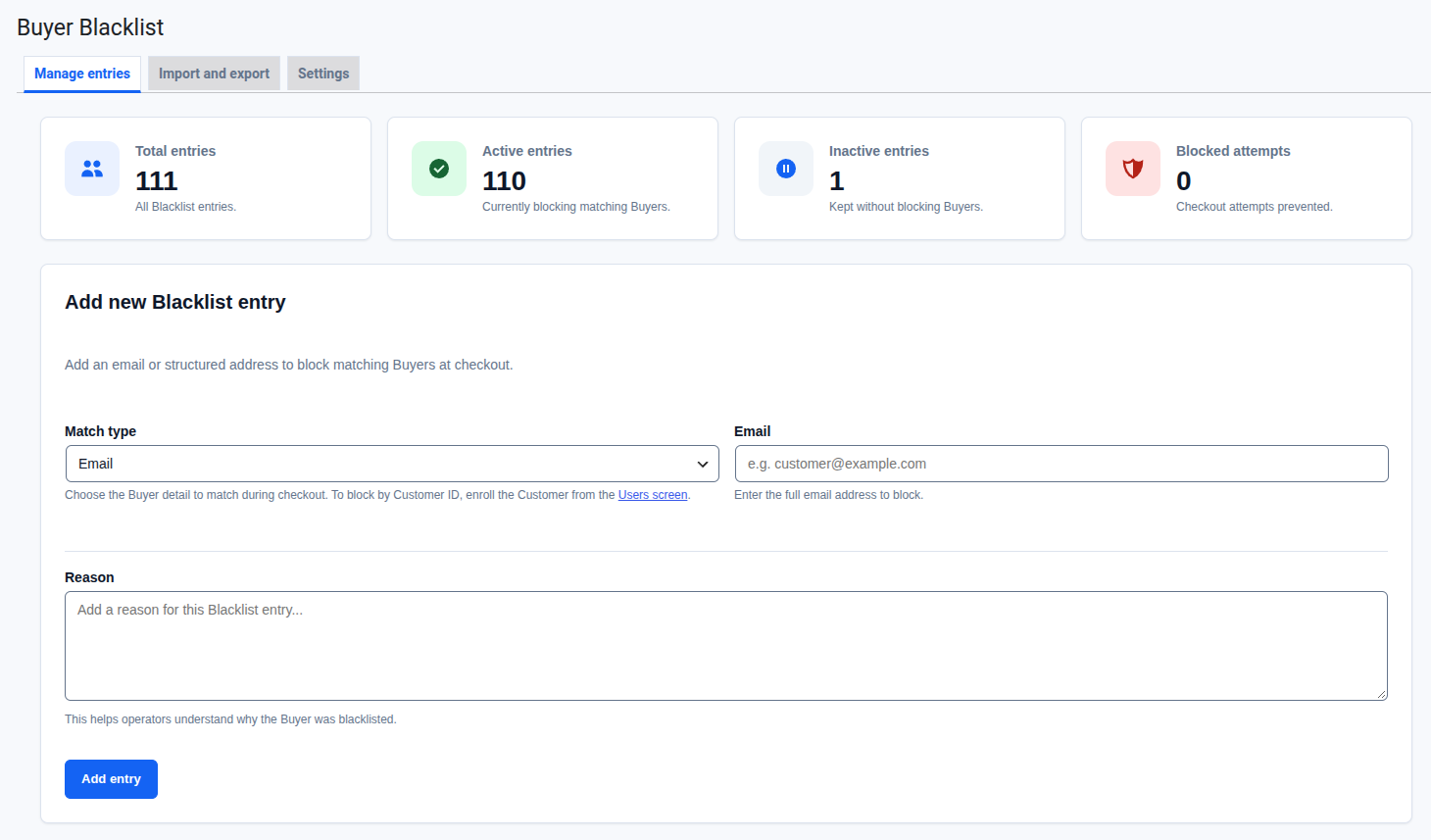Click 'Checkout attempts prevented.' text
1431x840 pixels.
(1255, 207)
